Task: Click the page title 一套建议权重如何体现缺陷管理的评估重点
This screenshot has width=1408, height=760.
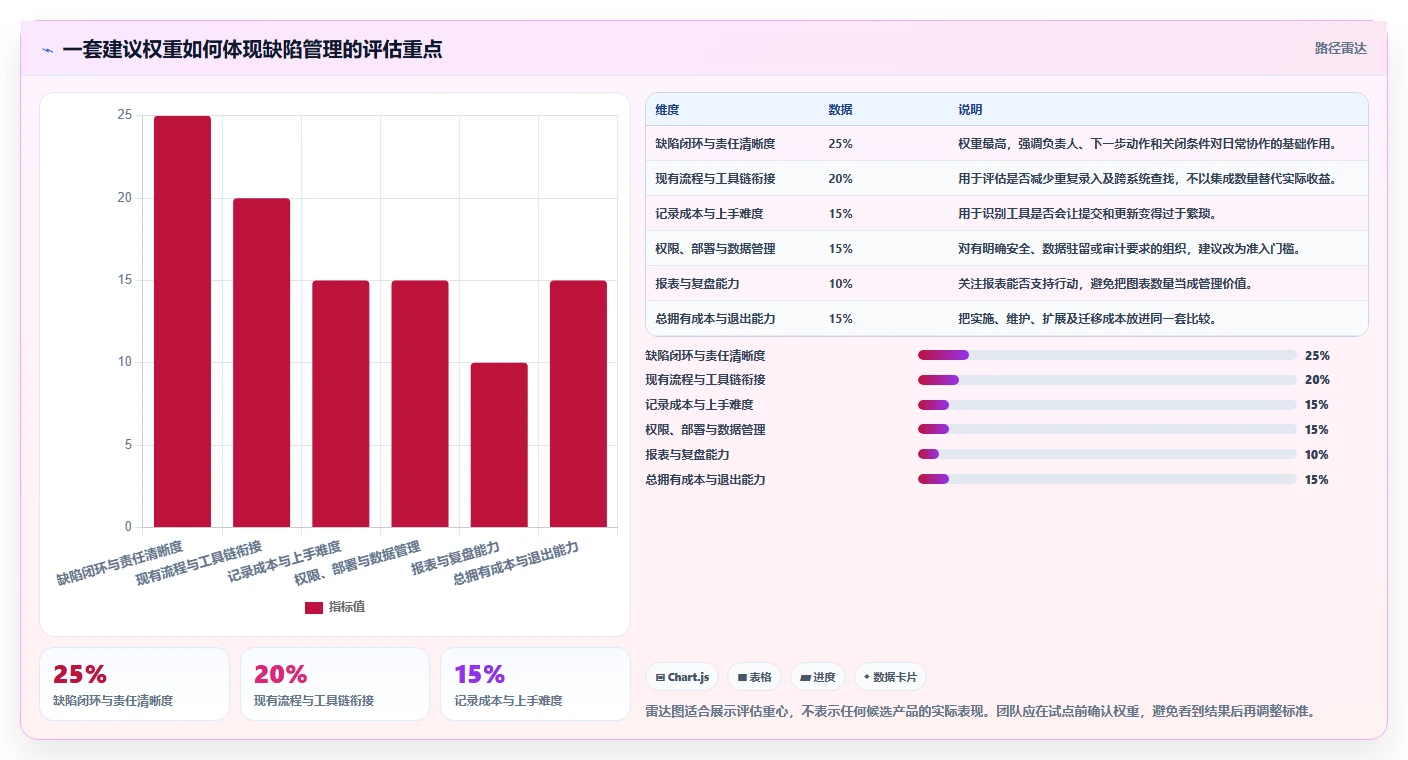Action: (x=252, y=49)
